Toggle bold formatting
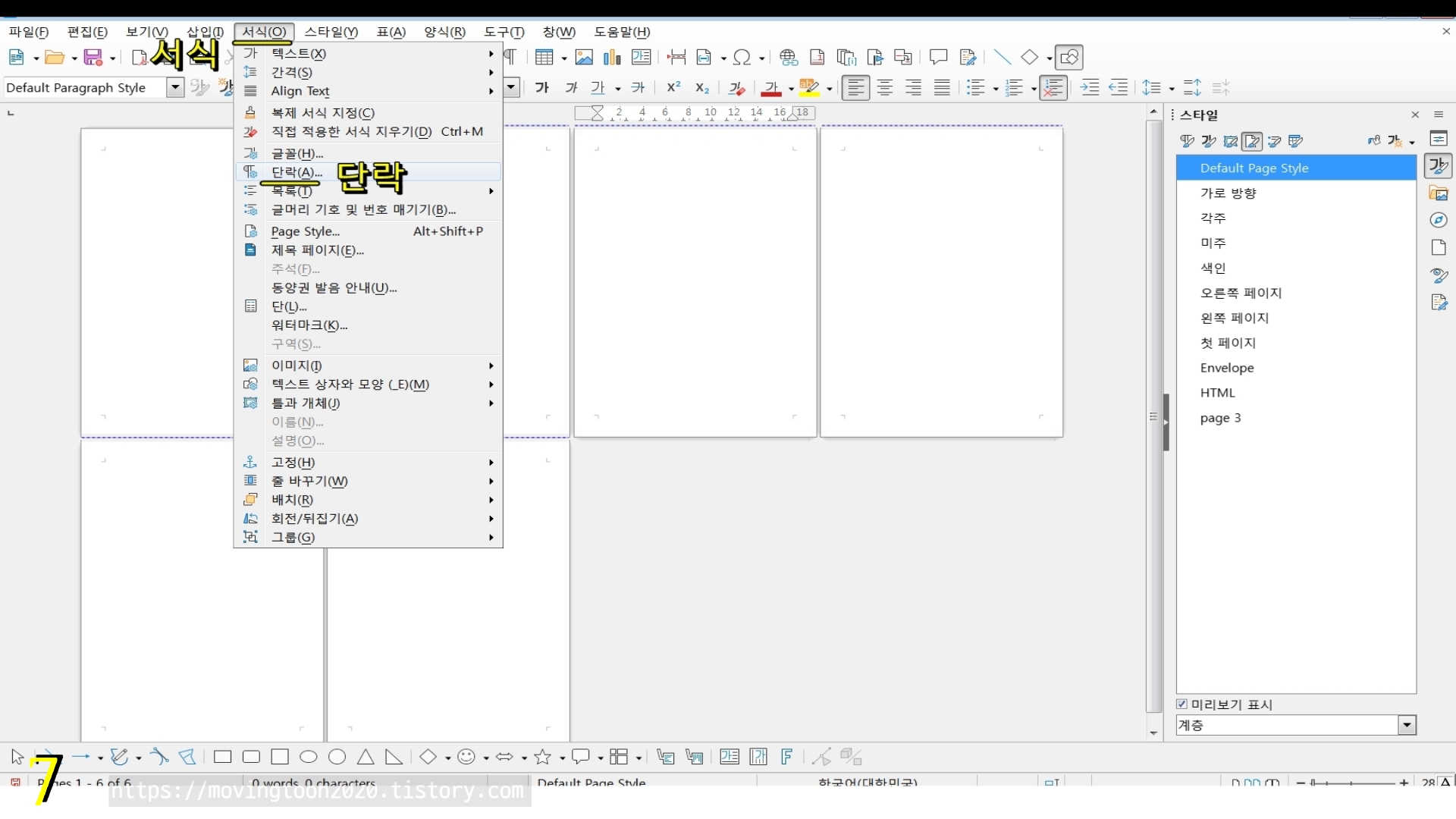Image resolution: width=1456 pixels, height=819 pixels. (542, 88)
